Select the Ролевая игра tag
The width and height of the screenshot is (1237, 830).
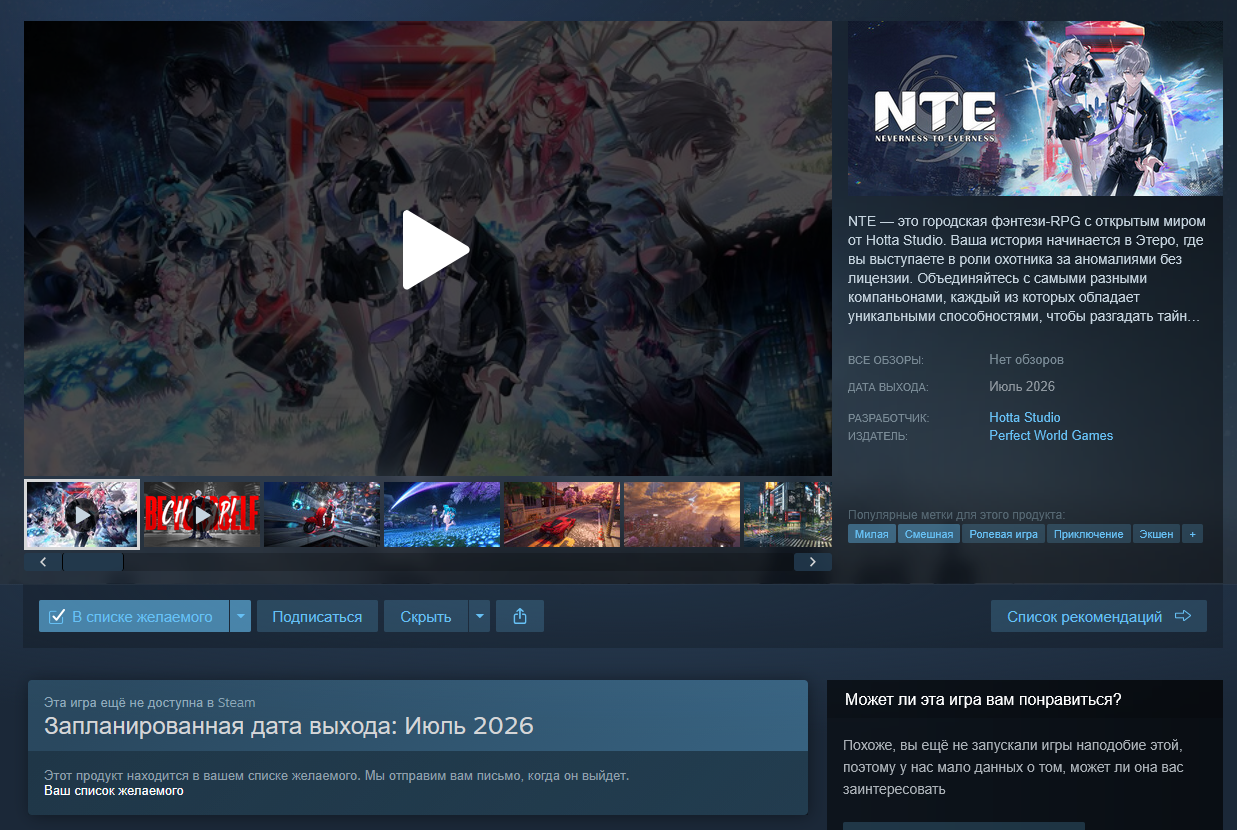pos(1003,534)
